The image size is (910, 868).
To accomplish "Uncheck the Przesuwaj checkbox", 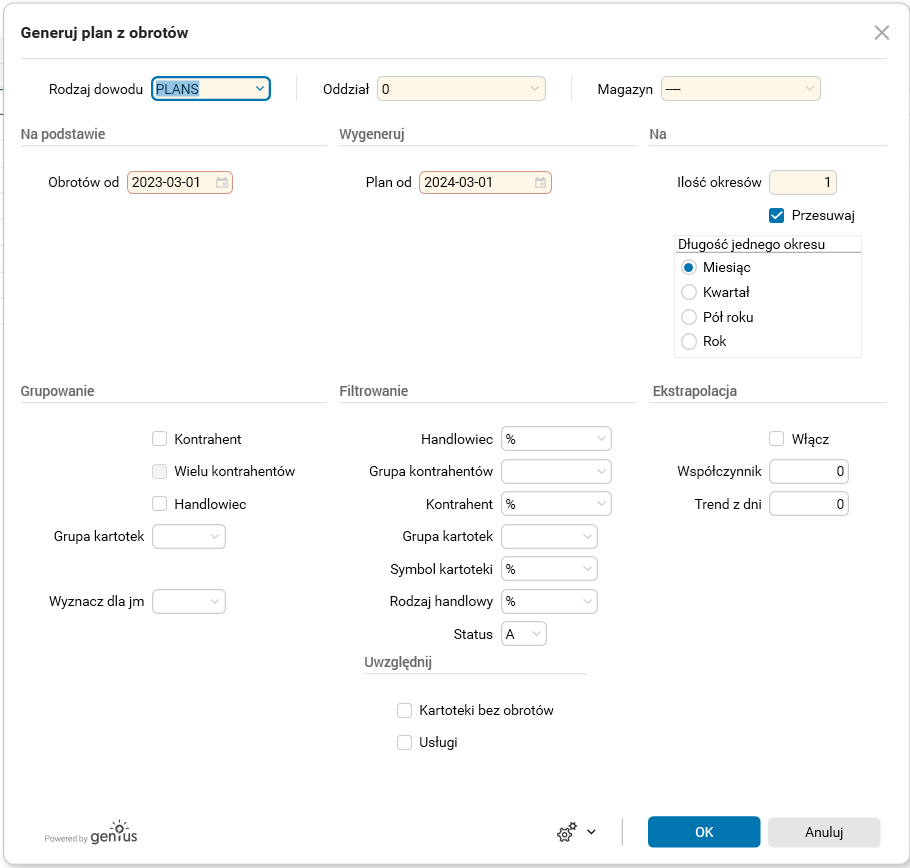I will coord(776,215).
